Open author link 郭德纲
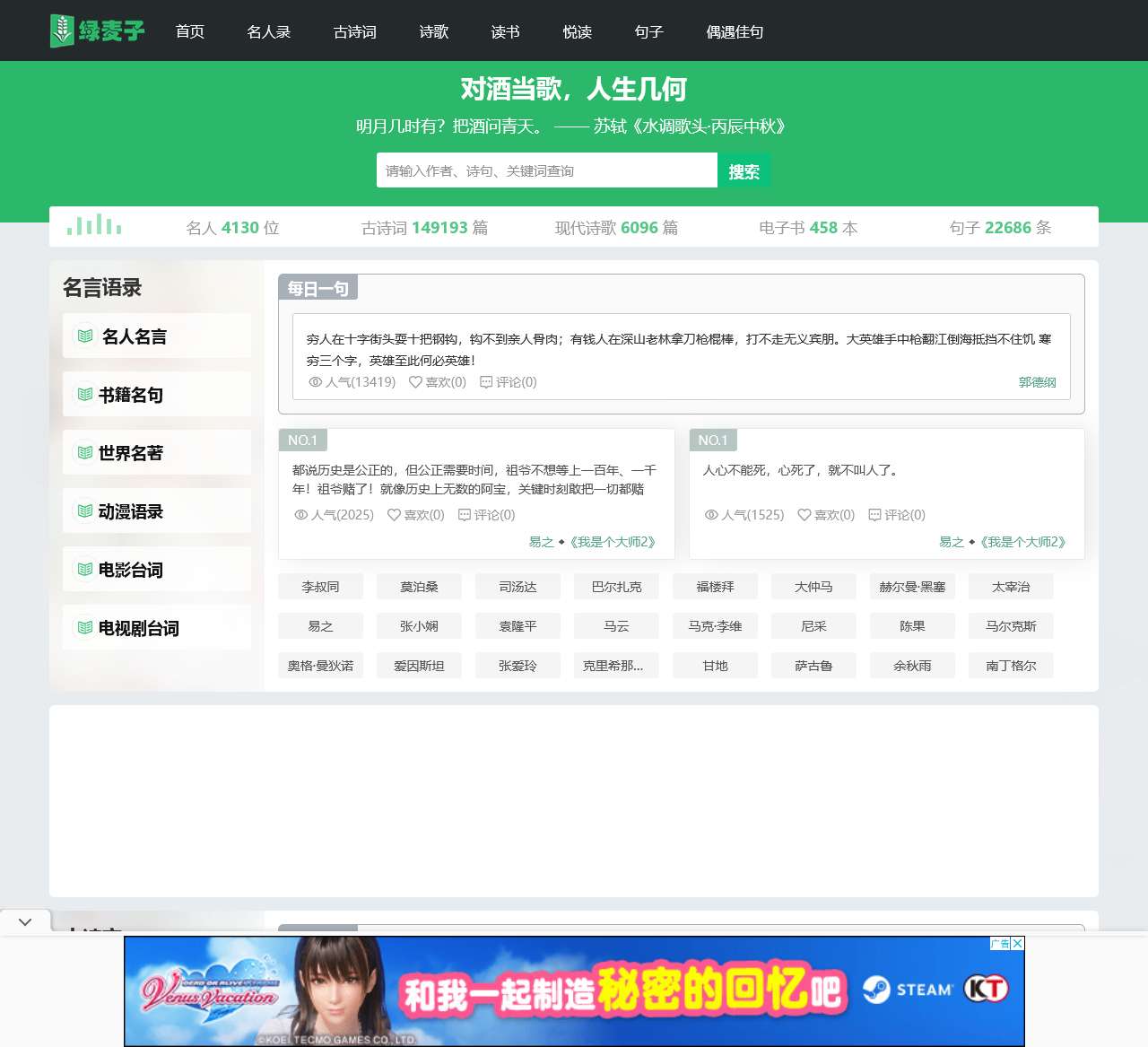This screenshot has height=1047, width=1148. [x=1038, y=382]
